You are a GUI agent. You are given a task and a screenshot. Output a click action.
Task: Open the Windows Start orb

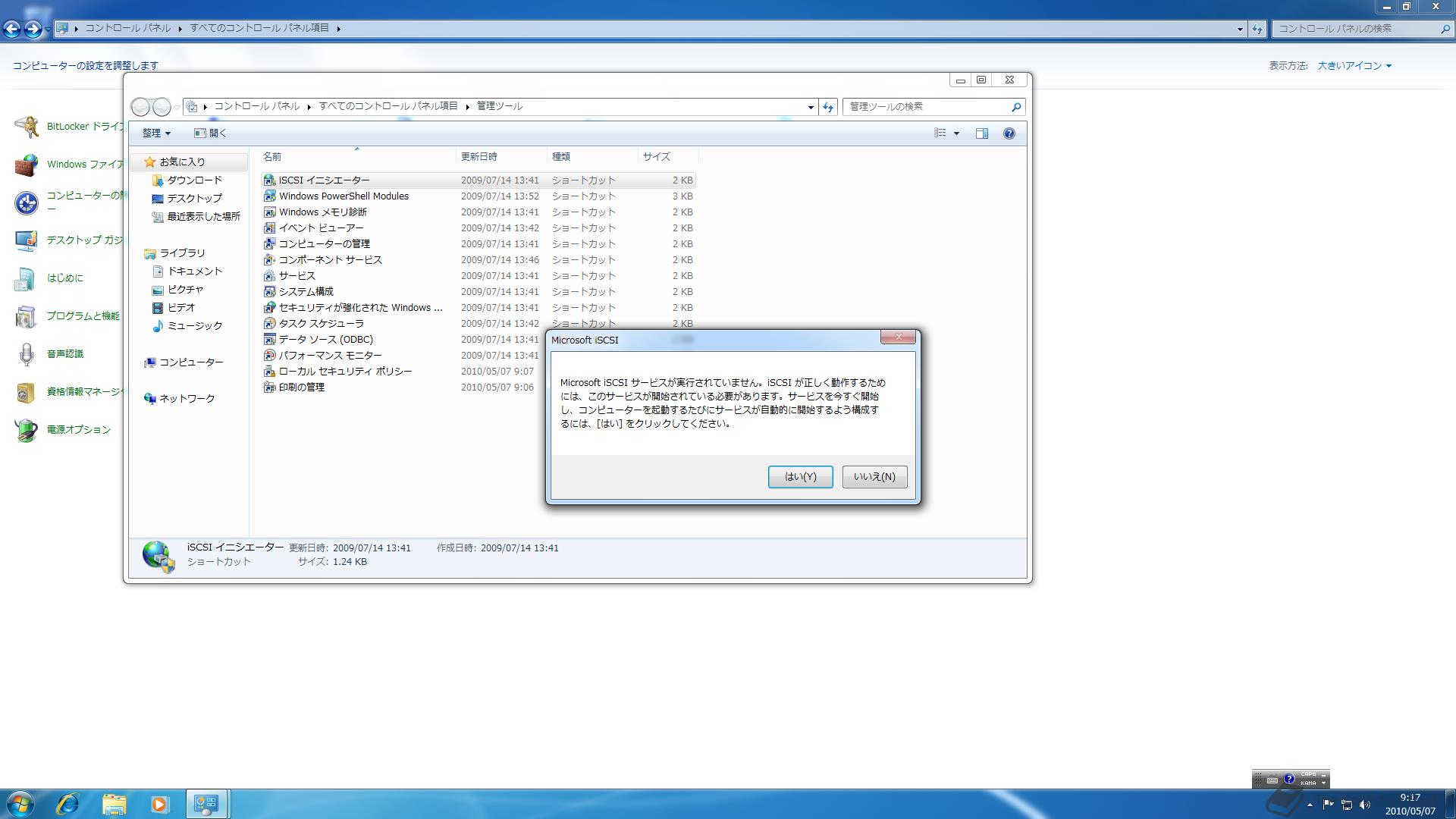[20, 804]
